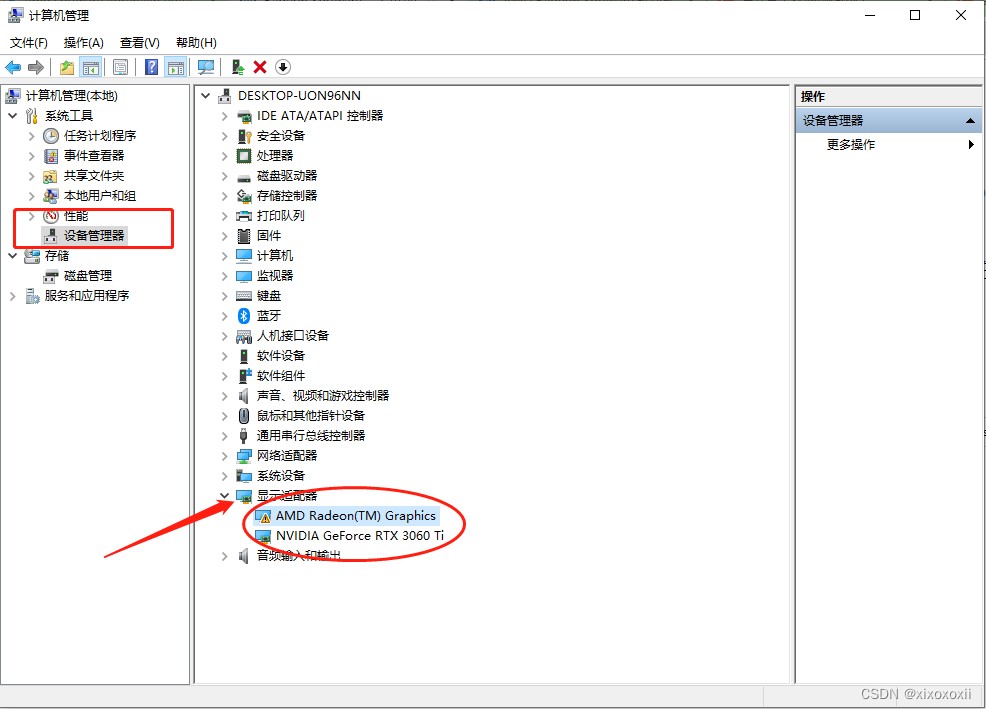Image resolution: width=986 pixels, height=709 pixels.
Task: Click the performance gauge icon beside 性能
Action: pyautogui.click(x=51, y=216)
